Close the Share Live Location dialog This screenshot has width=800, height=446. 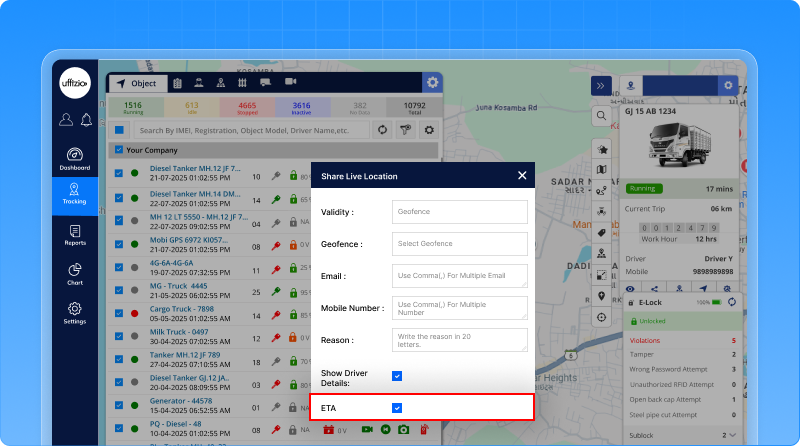[x=521, y=176]
